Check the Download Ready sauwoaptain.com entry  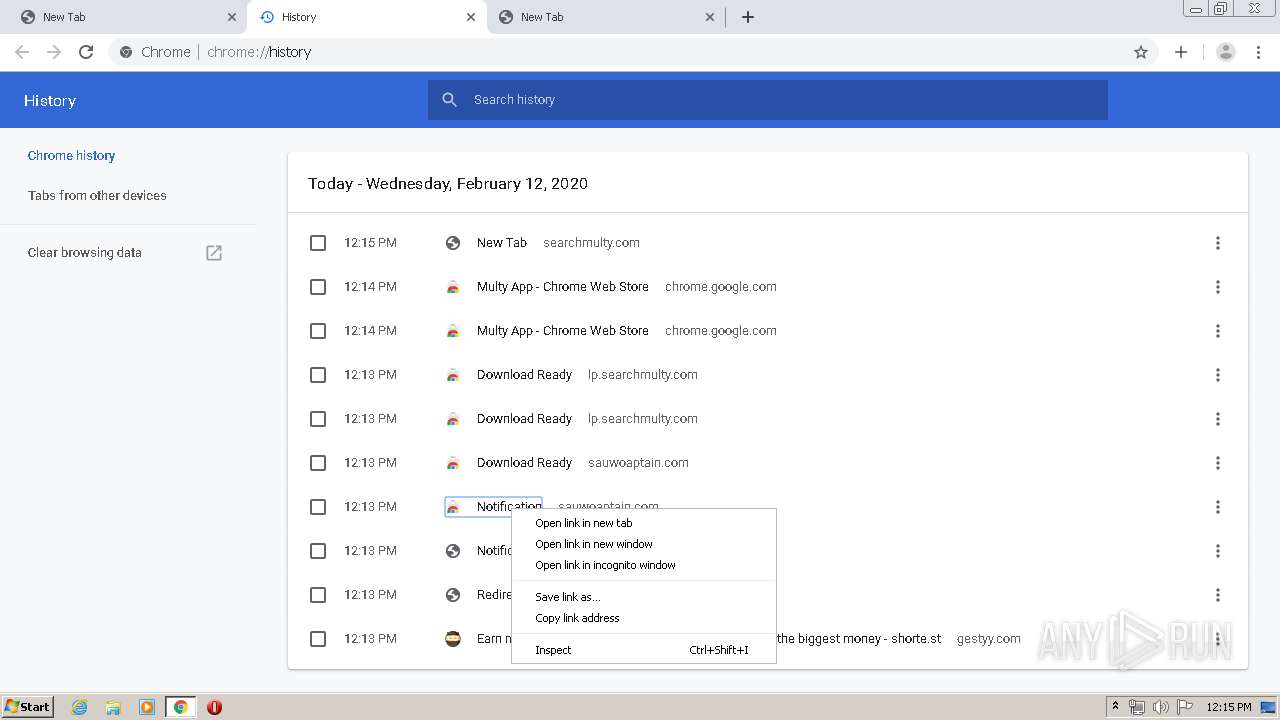click(318, 463)
